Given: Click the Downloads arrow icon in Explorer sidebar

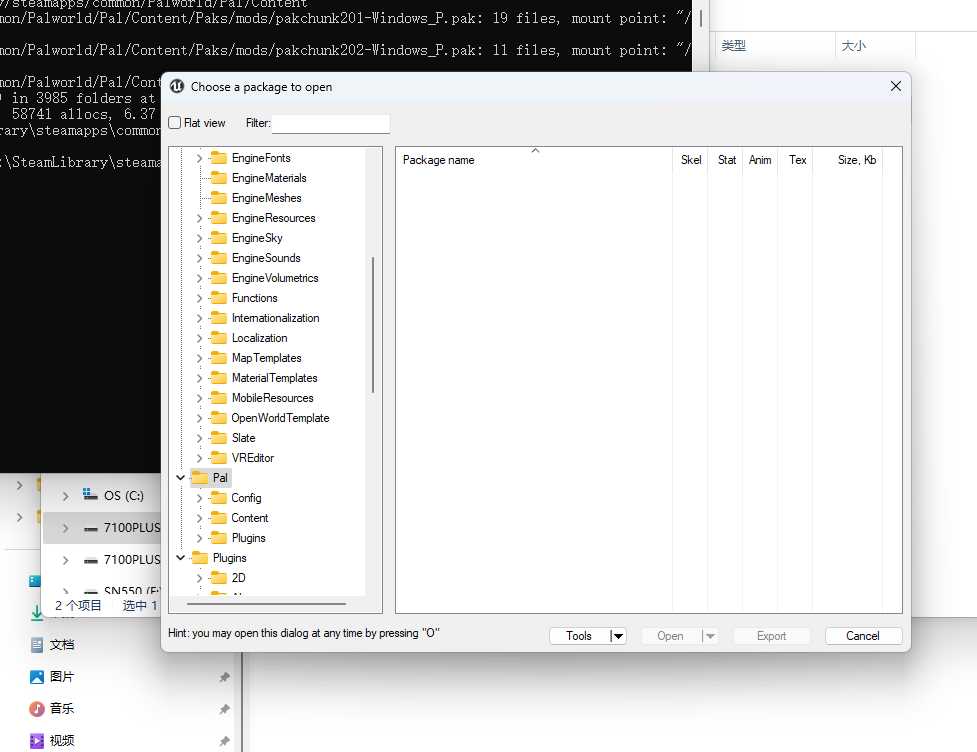Looking at the screenshot, I should [x=37, y=612].
